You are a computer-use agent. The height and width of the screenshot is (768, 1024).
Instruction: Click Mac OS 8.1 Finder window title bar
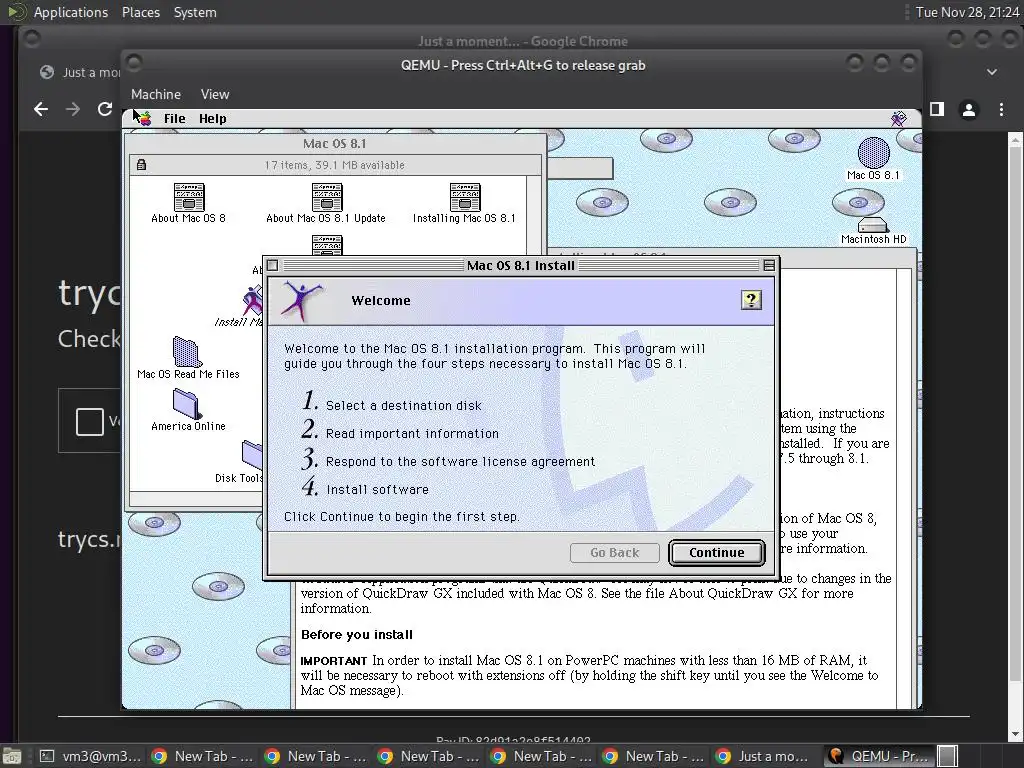point(334,143)
